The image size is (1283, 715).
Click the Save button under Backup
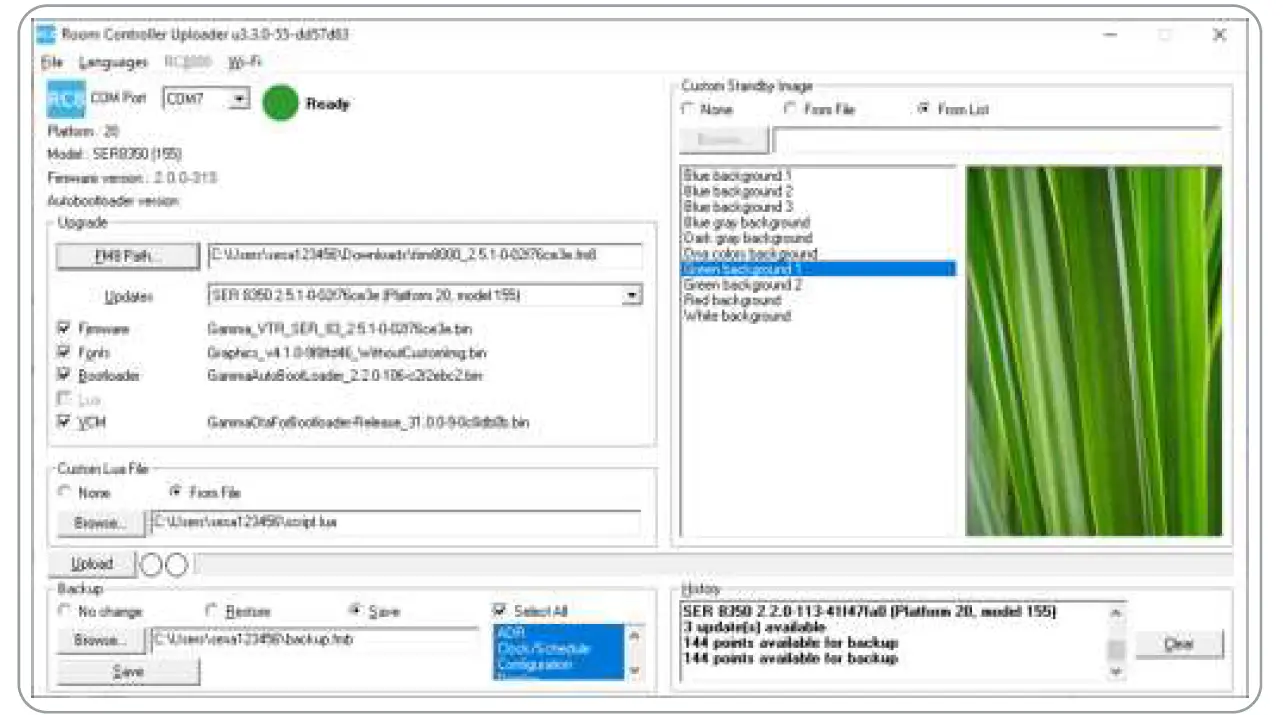[x=128, y=672]
